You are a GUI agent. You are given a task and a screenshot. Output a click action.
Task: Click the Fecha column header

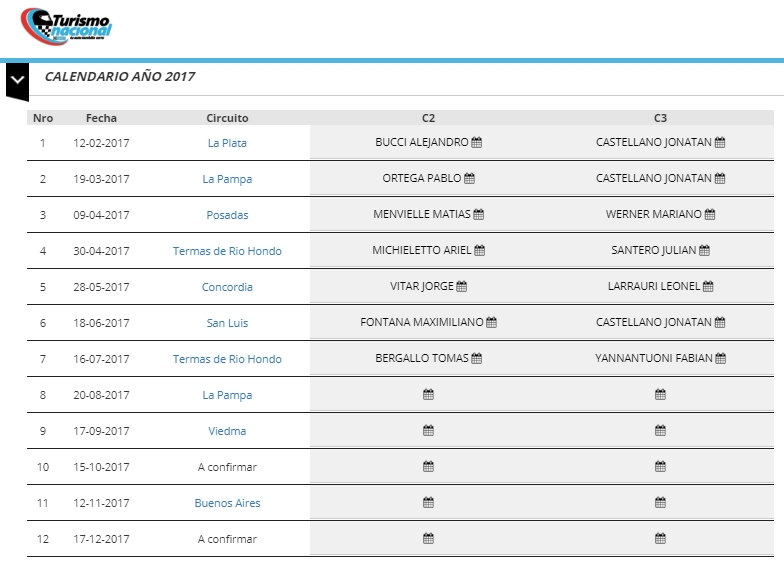pyautogui.click(x=101, y=118)
